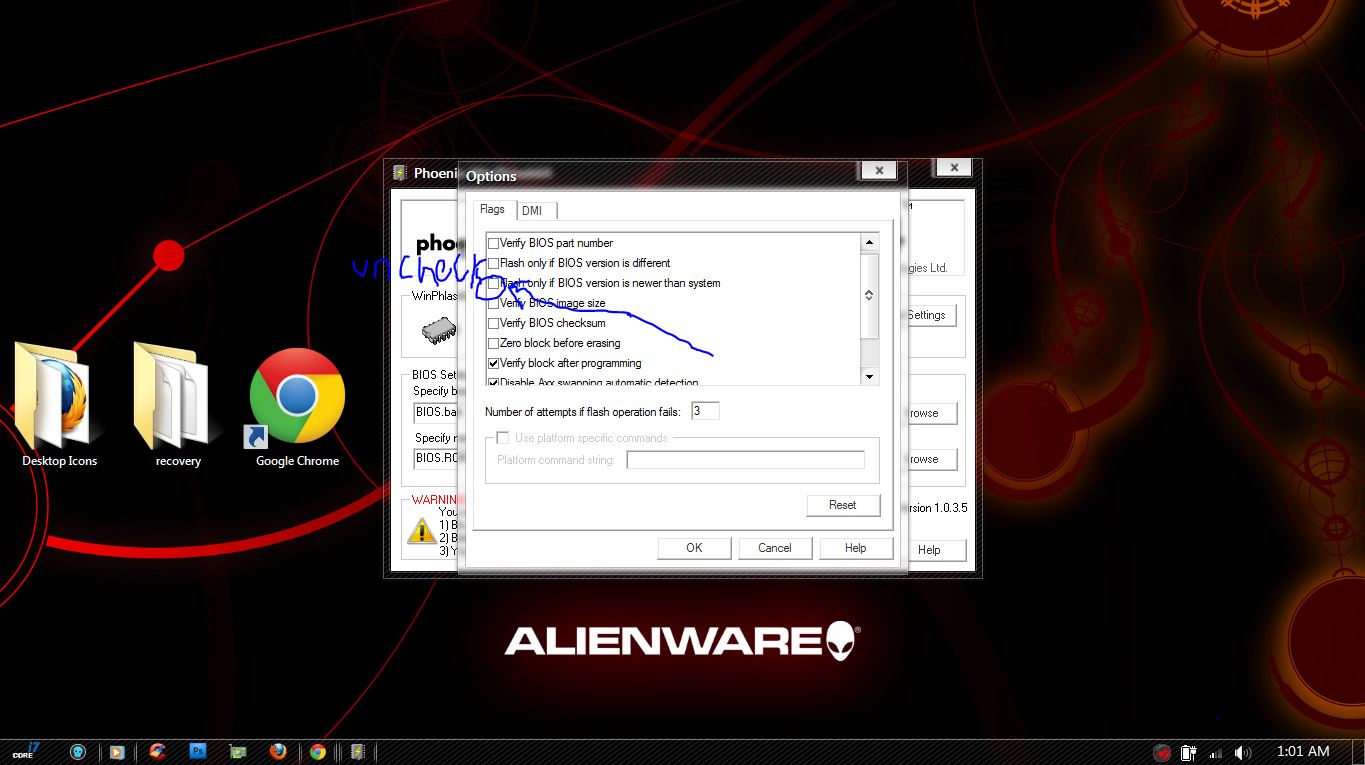This screenshot has height=765, width=1365.
Task: Launch Windows Media Player from taskbar
Action: tap(116, 752)
